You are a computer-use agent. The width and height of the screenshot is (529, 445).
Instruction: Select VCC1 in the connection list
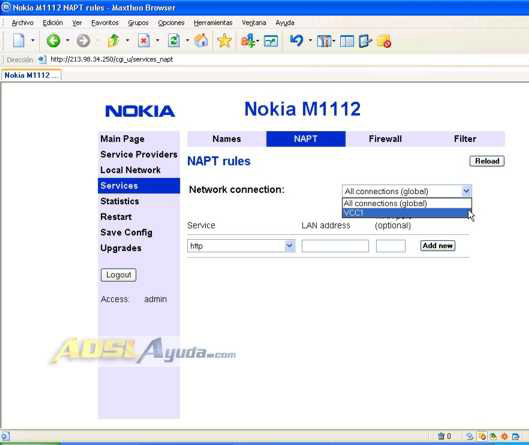point(407,213)
